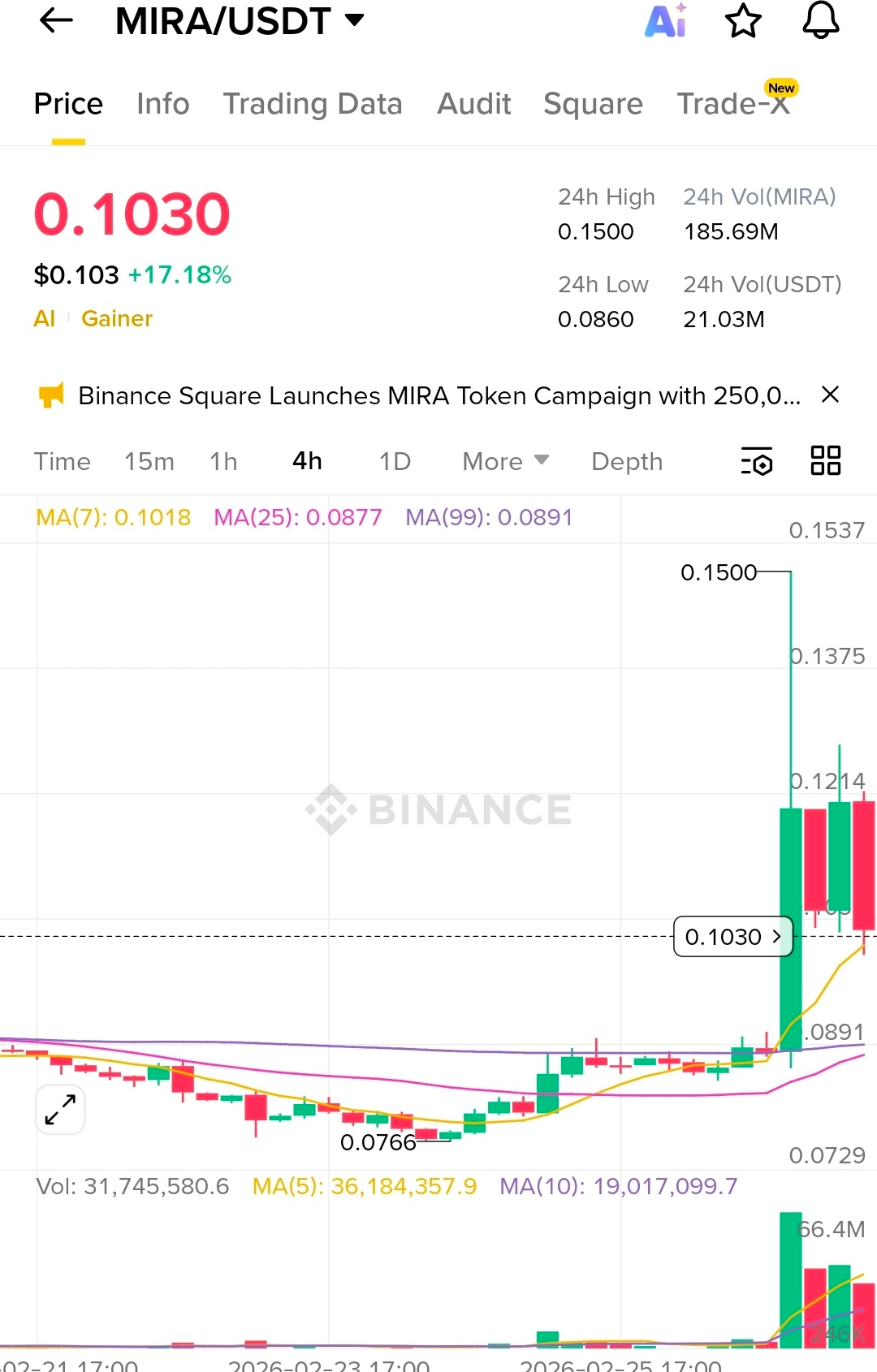The height and width of the screenshot is (1372, 877).
Task: Switch to the Price tab
Action: tap(68, 104)
